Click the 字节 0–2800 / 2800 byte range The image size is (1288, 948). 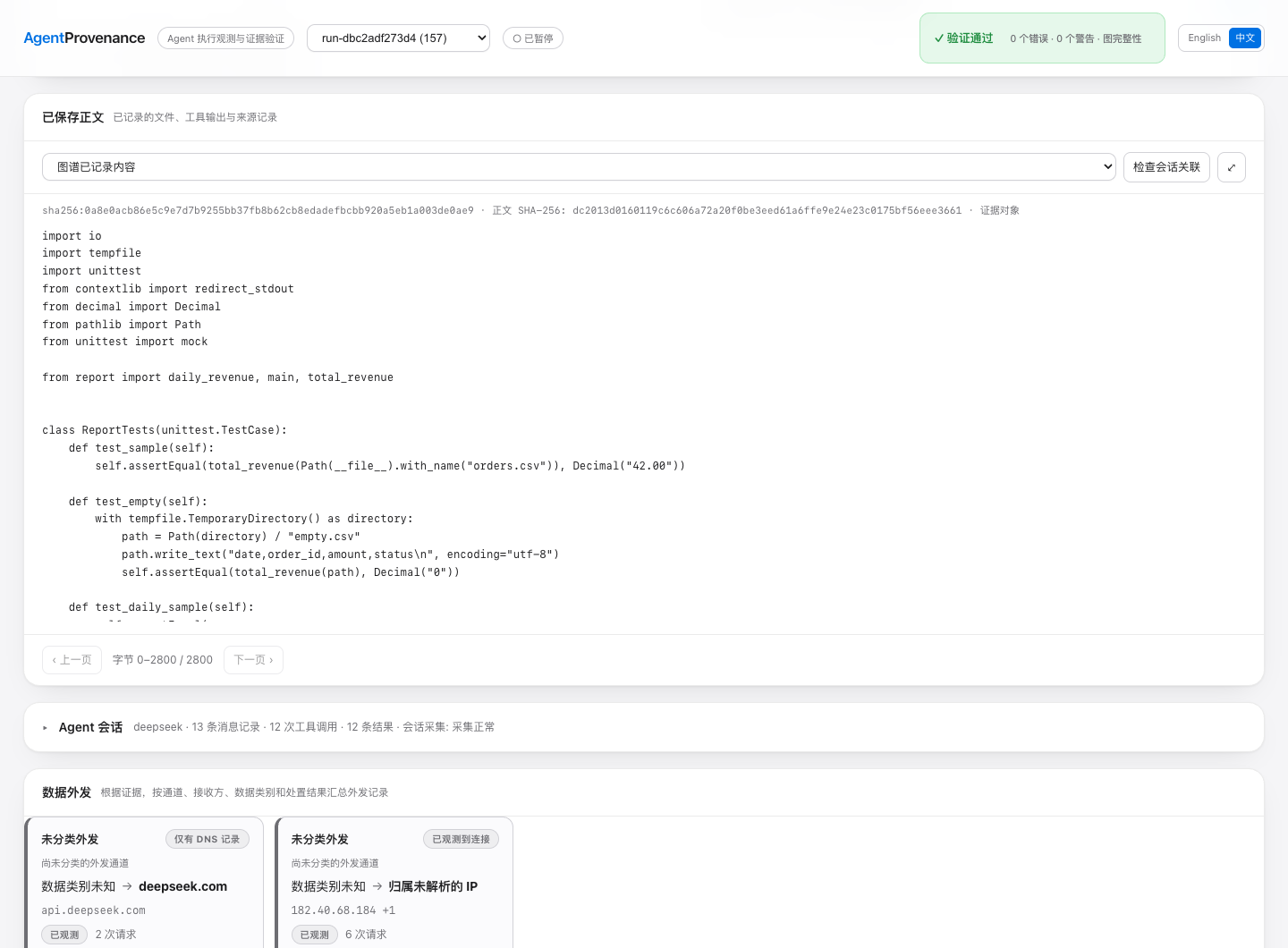163,660
